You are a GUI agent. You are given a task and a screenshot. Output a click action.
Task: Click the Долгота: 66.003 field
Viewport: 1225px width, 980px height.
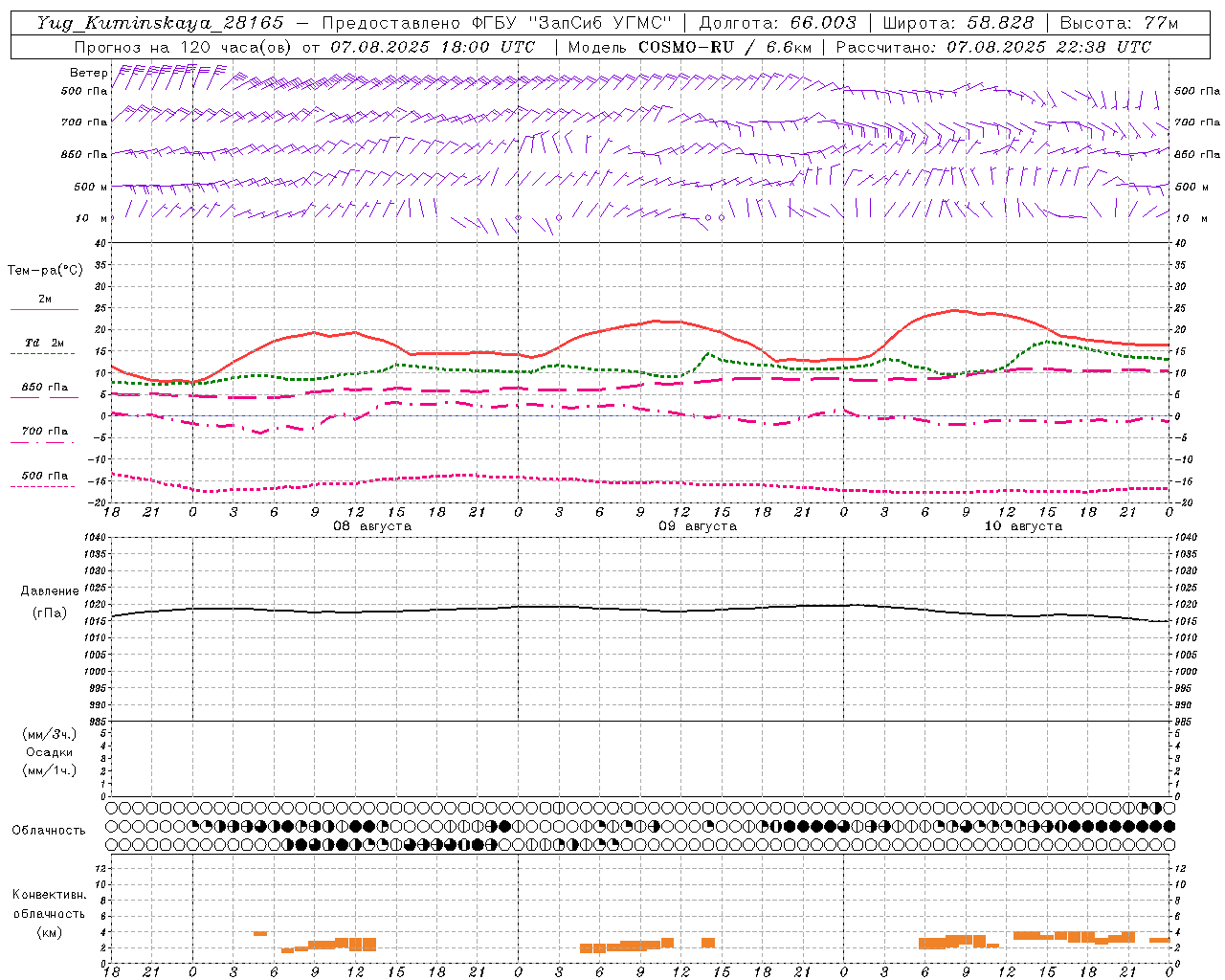coord(777,23)
